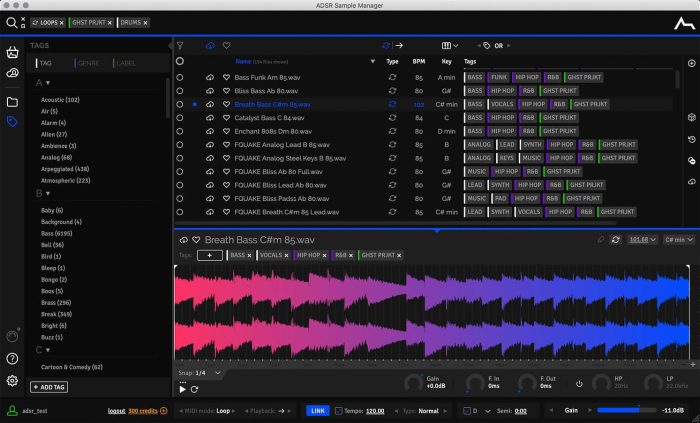Select Bass Funk Am 85.wav row circle
The height and width of the screenshot is (423, 700).
coord(180,77)
